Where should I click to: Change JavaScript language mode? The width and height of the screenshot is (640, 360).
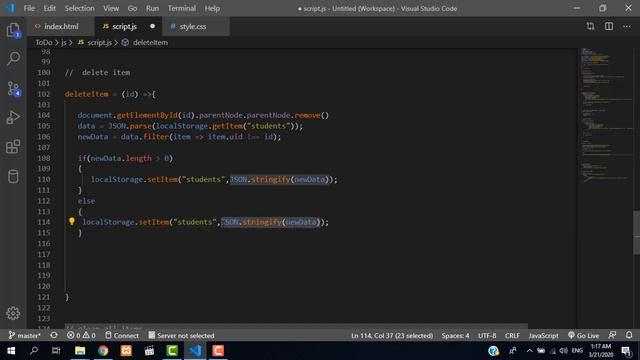point(543,336)
